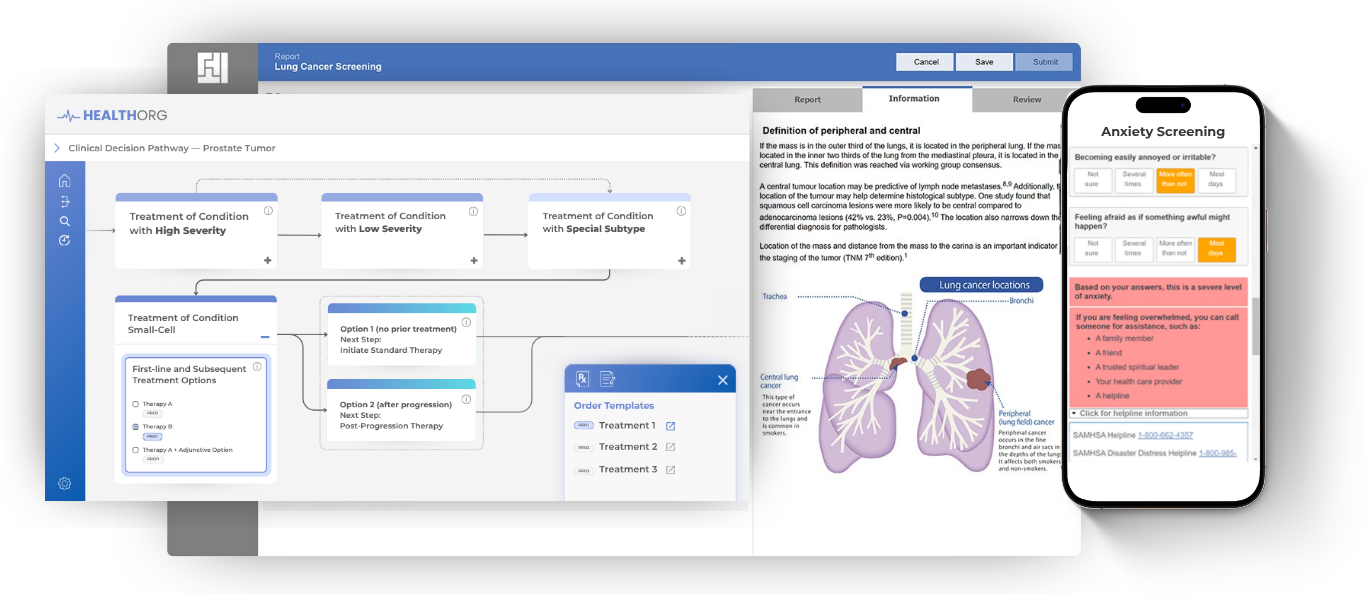Select the Treatment 3 order template

(626, 470)
